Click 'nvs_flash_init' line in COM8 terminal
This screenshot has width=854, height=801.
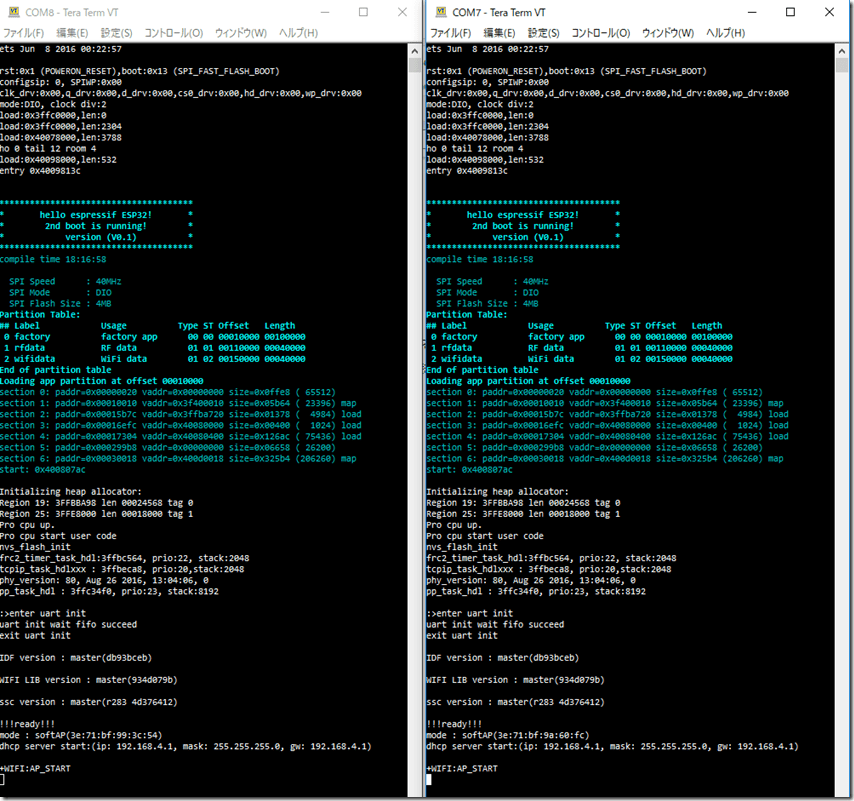click(x=35, y=547)
